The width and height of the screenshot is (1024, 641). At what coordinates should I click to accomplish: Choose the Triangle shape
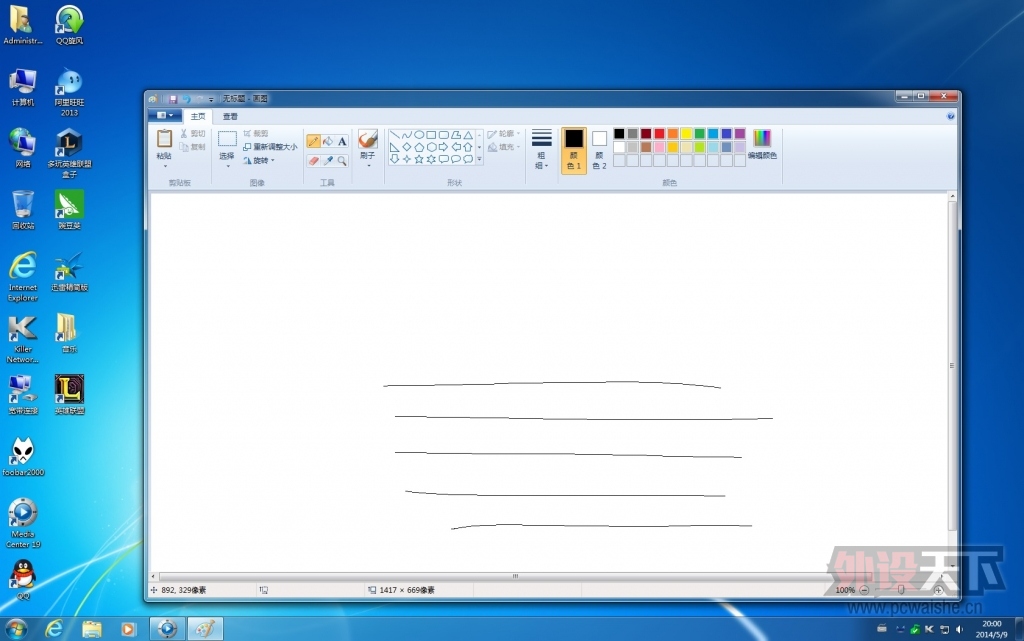click(468, 135)
